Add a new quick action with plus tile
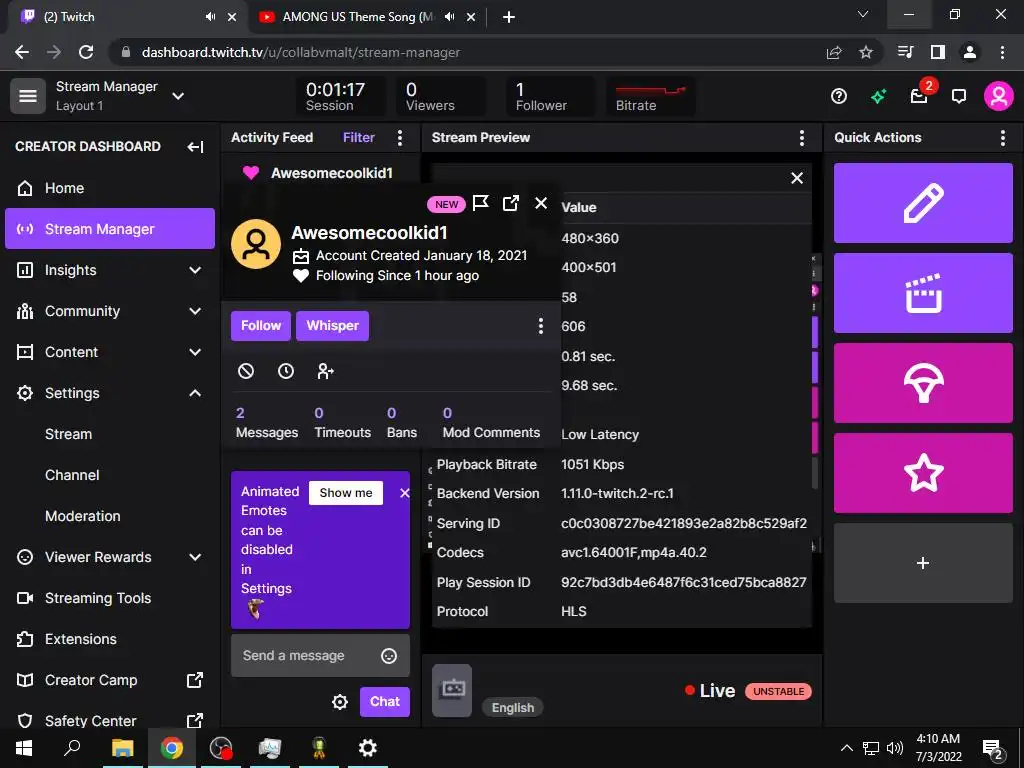 (923, 563)
